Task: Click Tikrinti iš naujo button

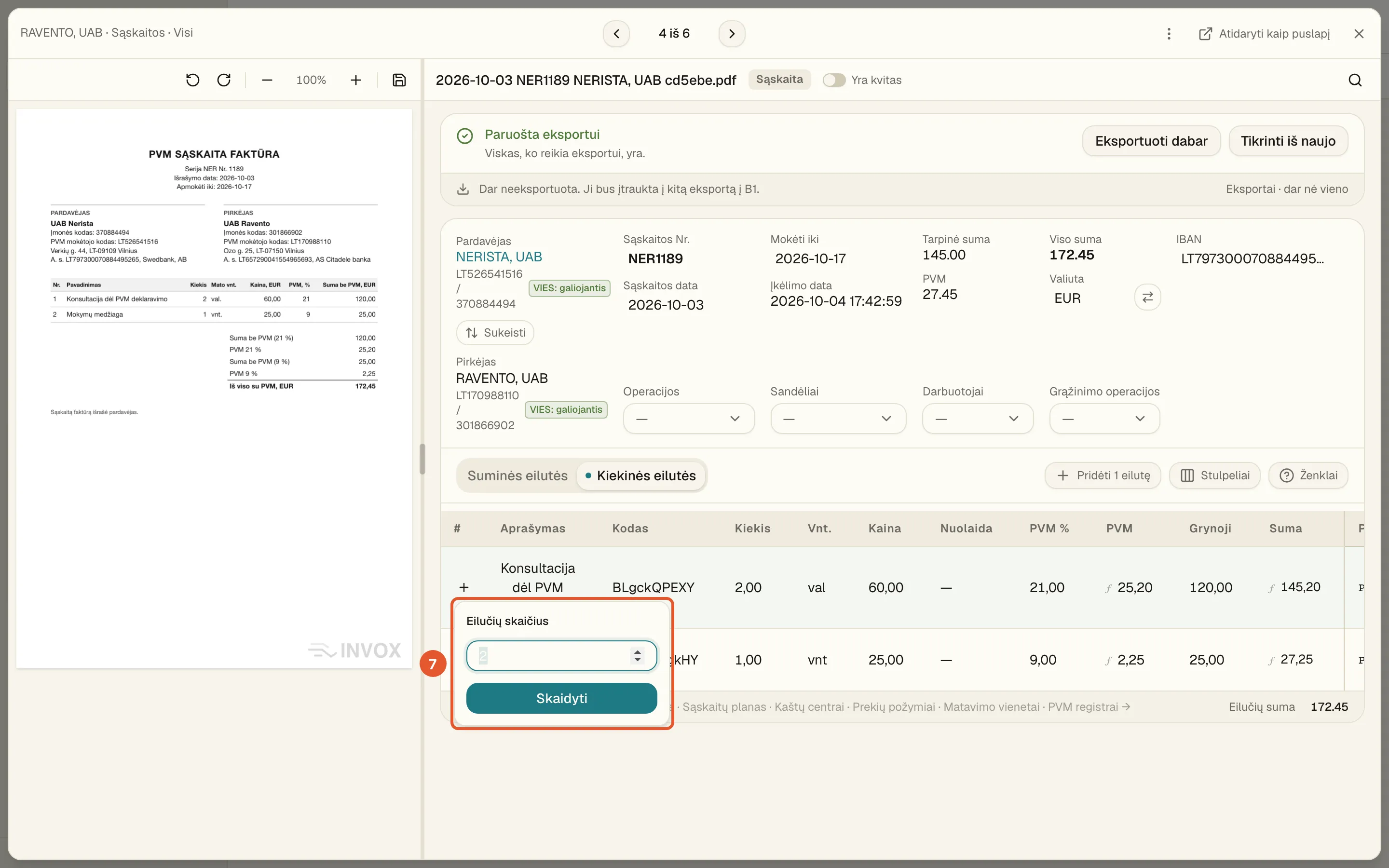Action: point(1288,141)
